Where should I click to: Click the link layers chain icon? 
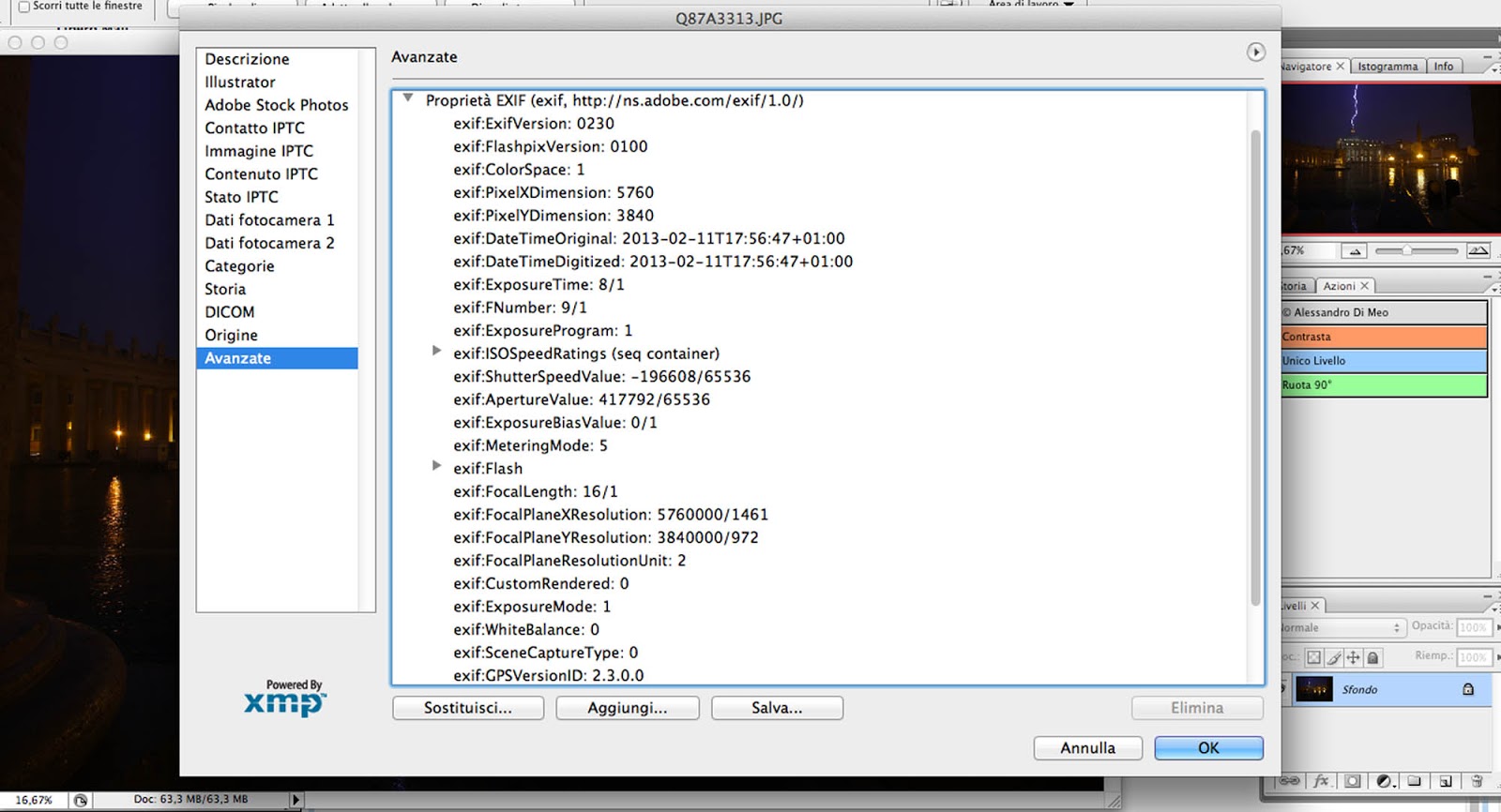[x=1290, y=780]
